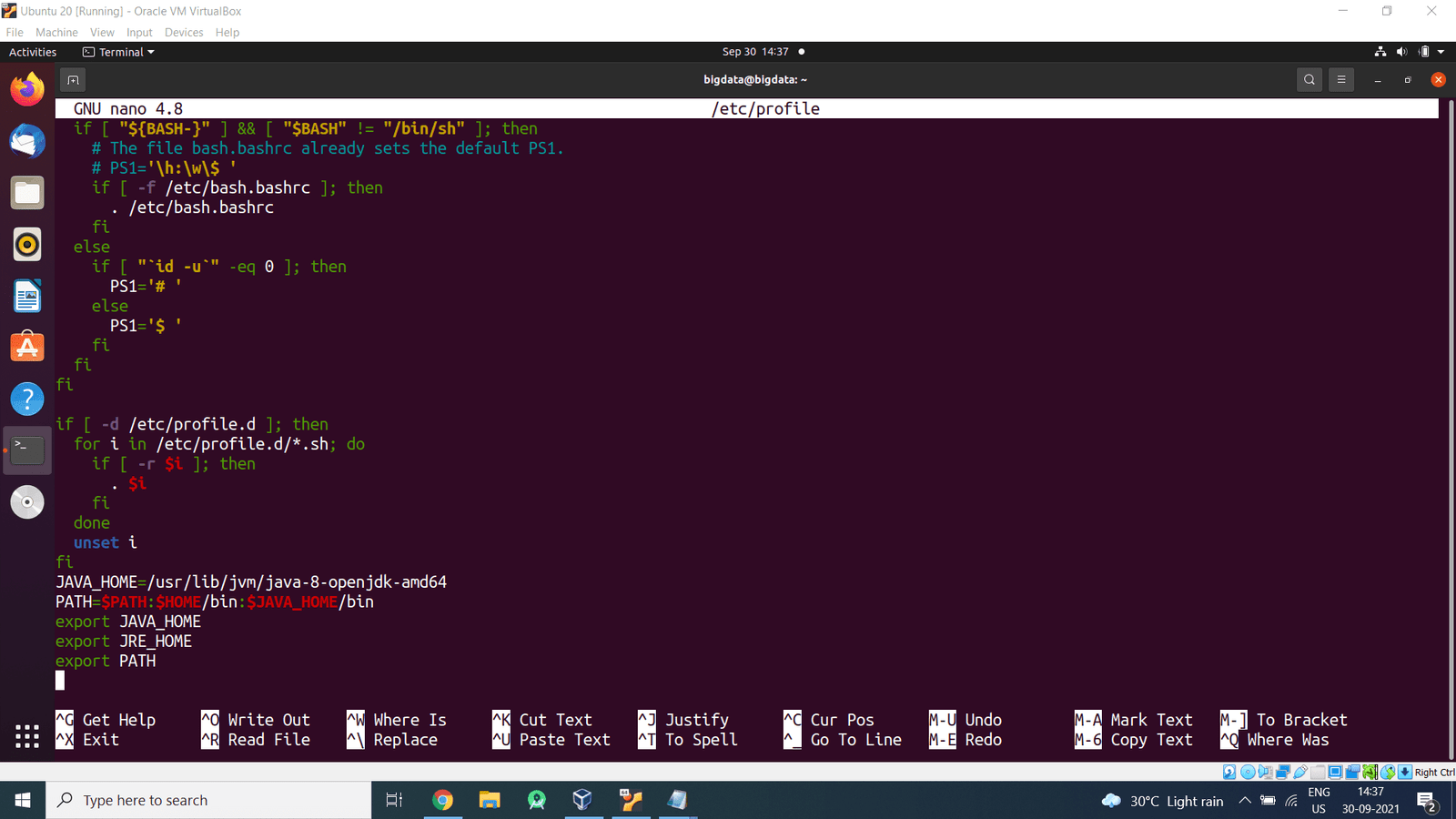The width and height of the screenshot is (1456, 819).
Task: Click the Help question mark icon
Action: (x=27, y=399)
